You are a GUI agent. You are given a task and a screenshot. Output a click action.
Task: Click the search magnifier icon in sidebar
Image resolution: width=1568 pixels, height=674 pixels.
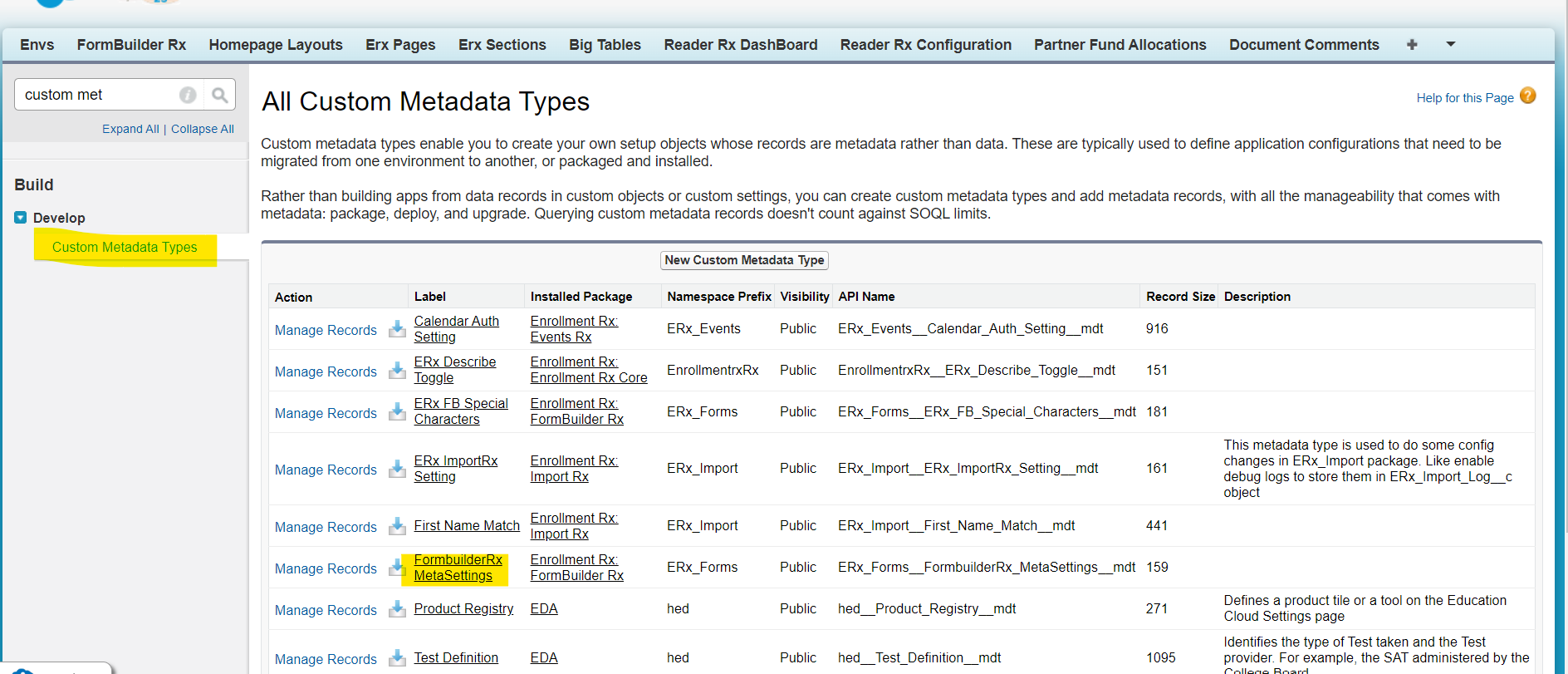[219, 96]
